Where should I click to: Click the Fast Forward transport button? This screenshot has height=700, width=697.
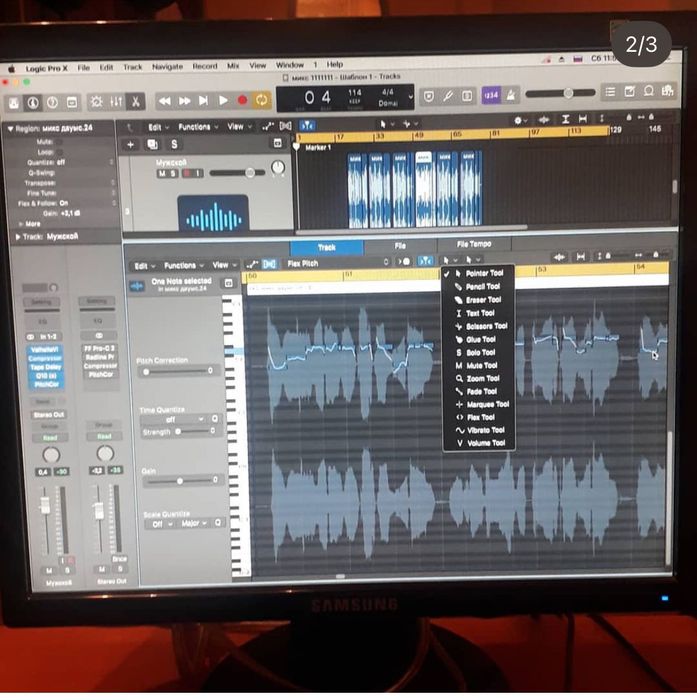point(184,101)
